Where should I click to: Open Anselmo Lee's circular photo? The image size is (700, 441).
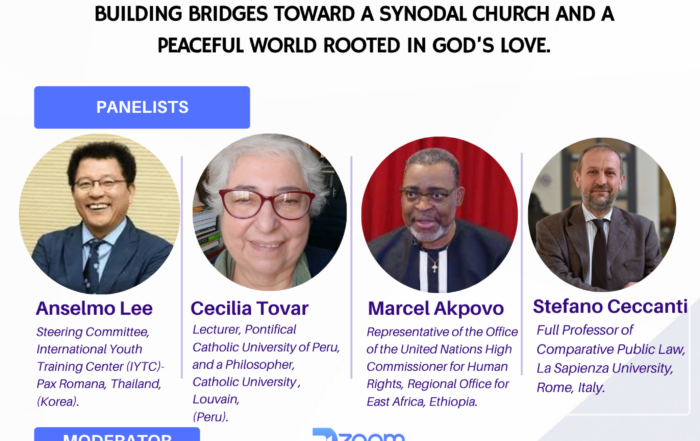[99, 213]
